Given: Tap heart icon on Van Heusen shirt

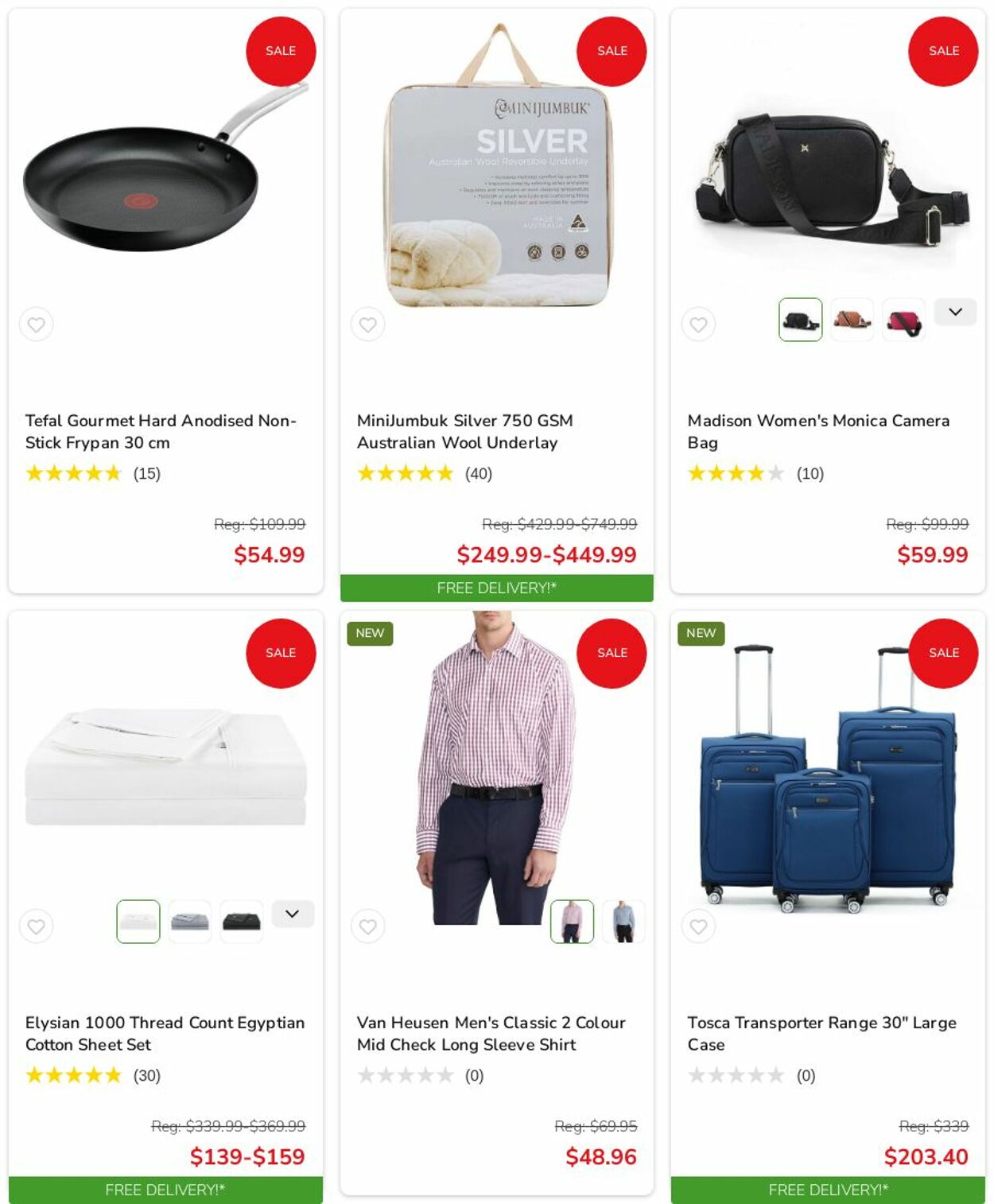Looking at the screenshot, I should coord(367,926).
